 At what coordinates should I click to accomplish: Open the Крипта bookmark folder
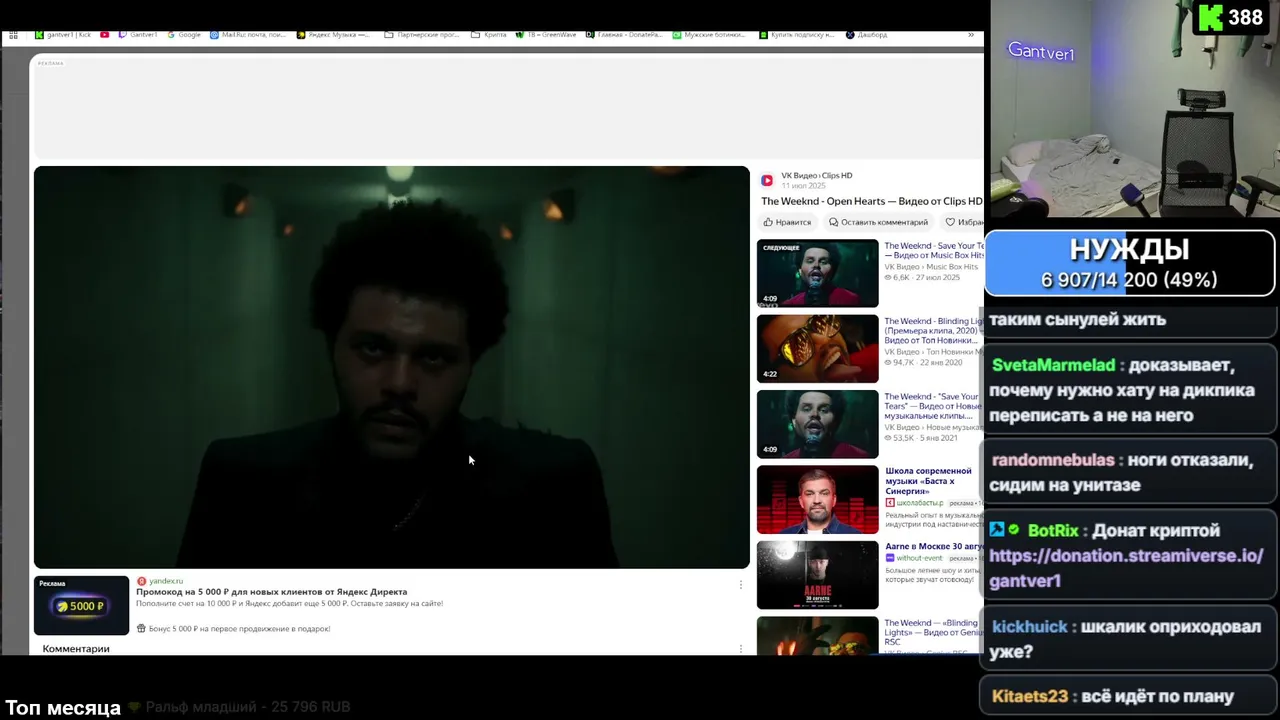pyautogui.click(x=490, y=35)
